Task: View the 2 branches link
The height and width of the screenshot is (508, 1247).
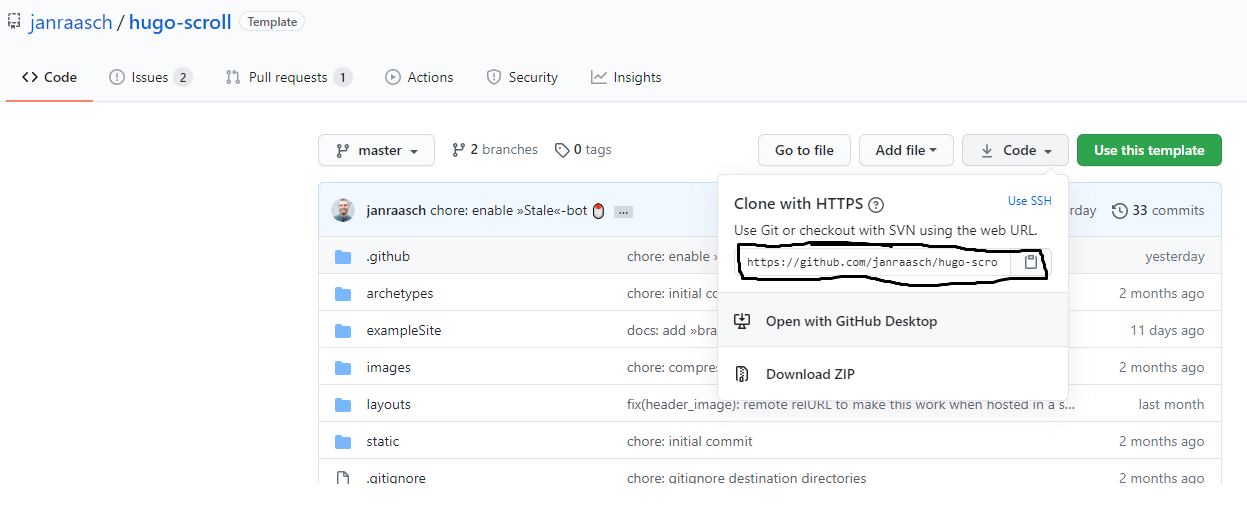Action: (x=495, y=150)
